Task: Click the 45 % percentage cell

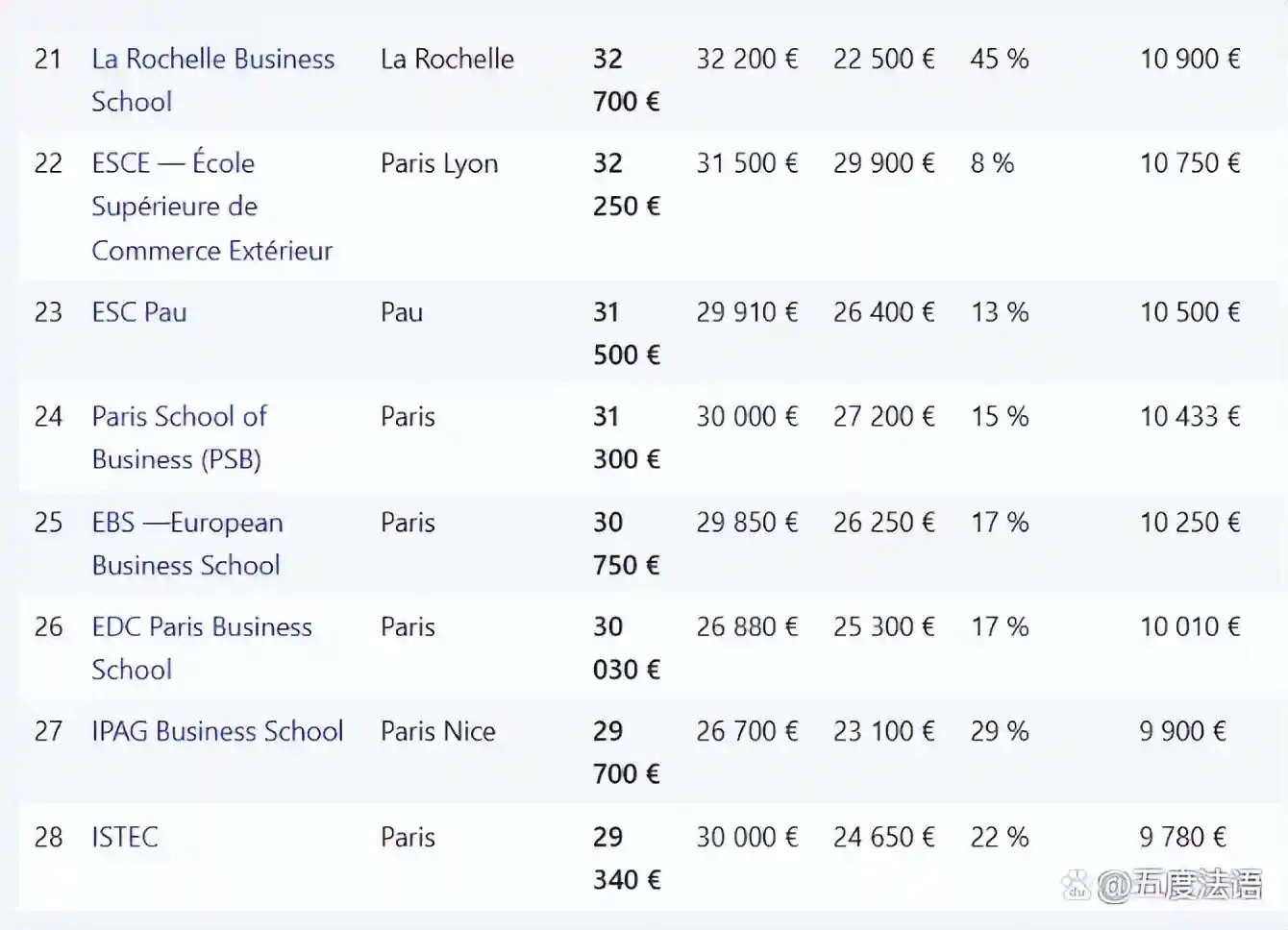Action: (x=999, y=60)
